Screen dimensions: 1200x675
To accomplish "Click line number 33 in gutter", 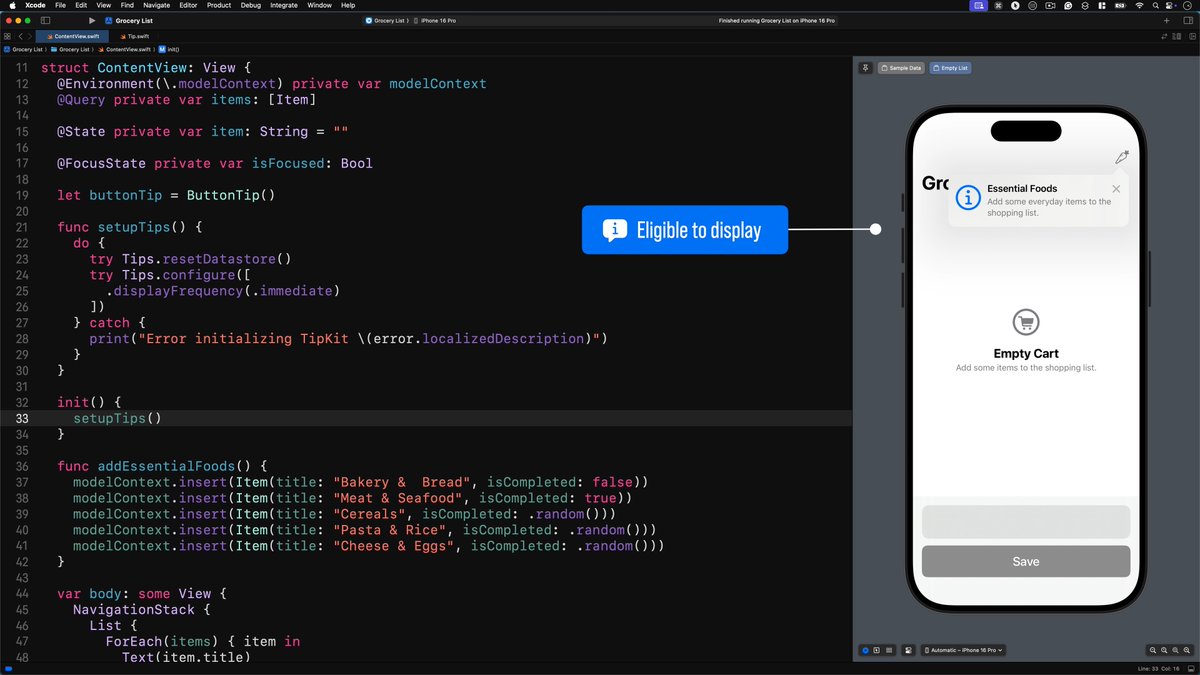I will click(22, 418).
